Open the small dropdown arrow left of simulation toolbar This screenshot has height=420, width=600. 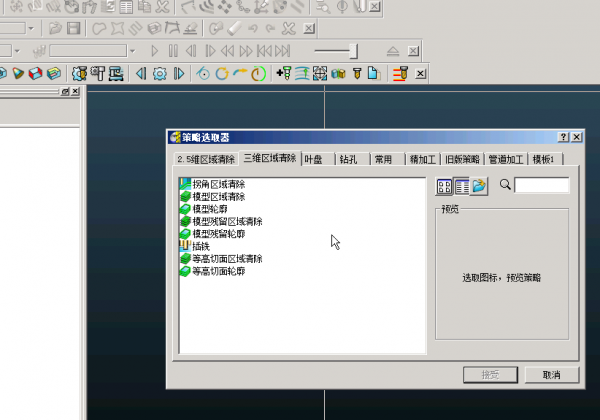(x=17, y=50)
